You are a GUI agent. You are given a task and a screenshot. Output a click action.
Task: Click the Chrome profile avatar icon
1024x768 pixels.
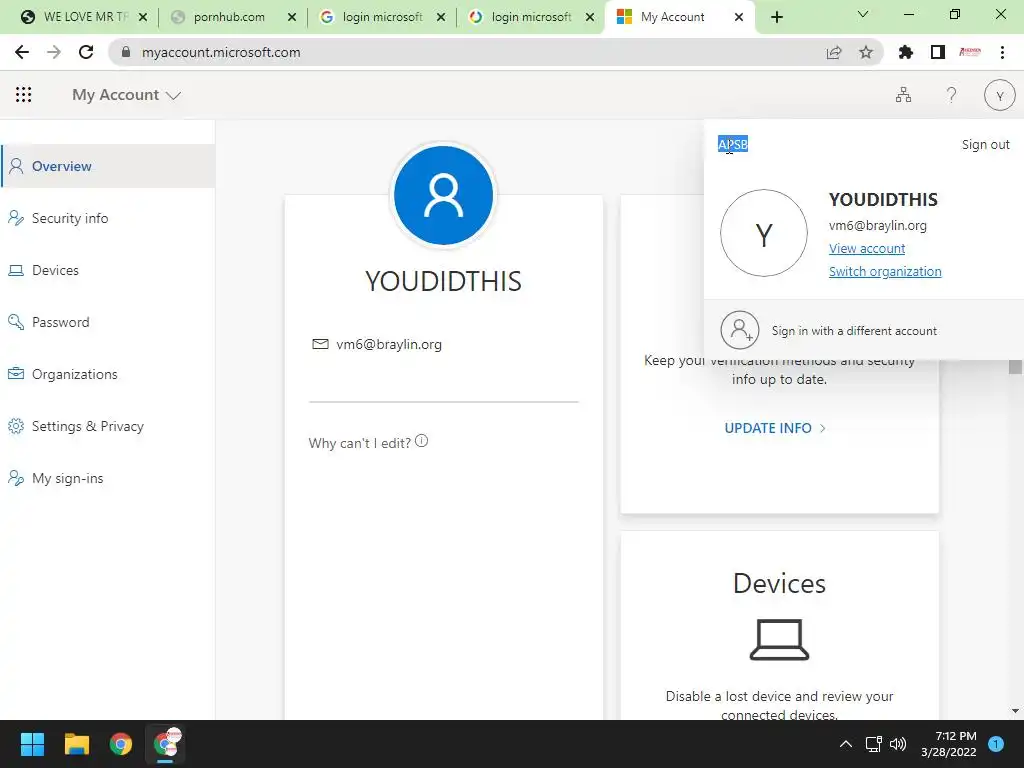970,52
